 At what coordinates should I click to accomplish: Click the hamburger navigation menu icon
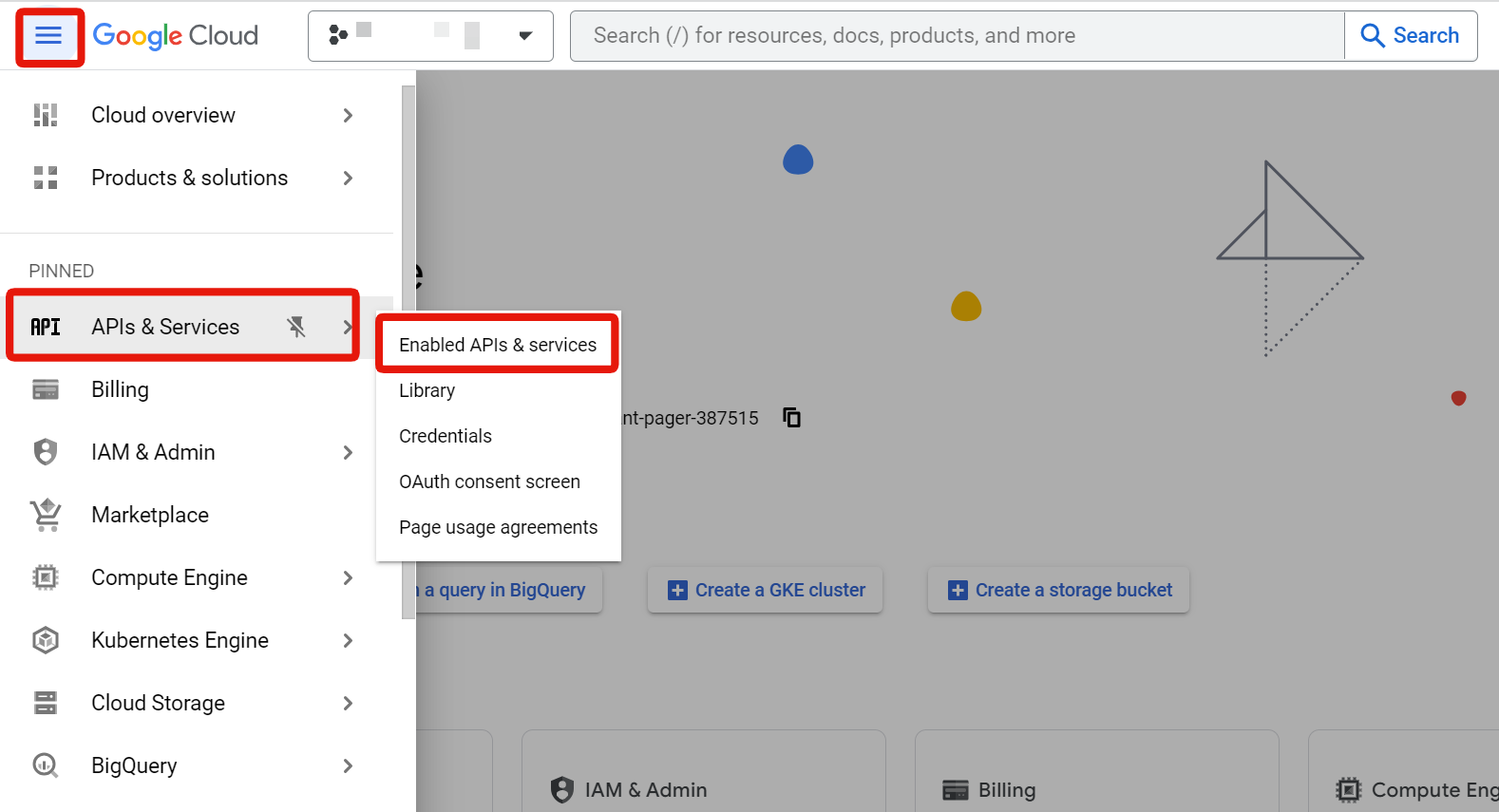(x=48, y=36)
